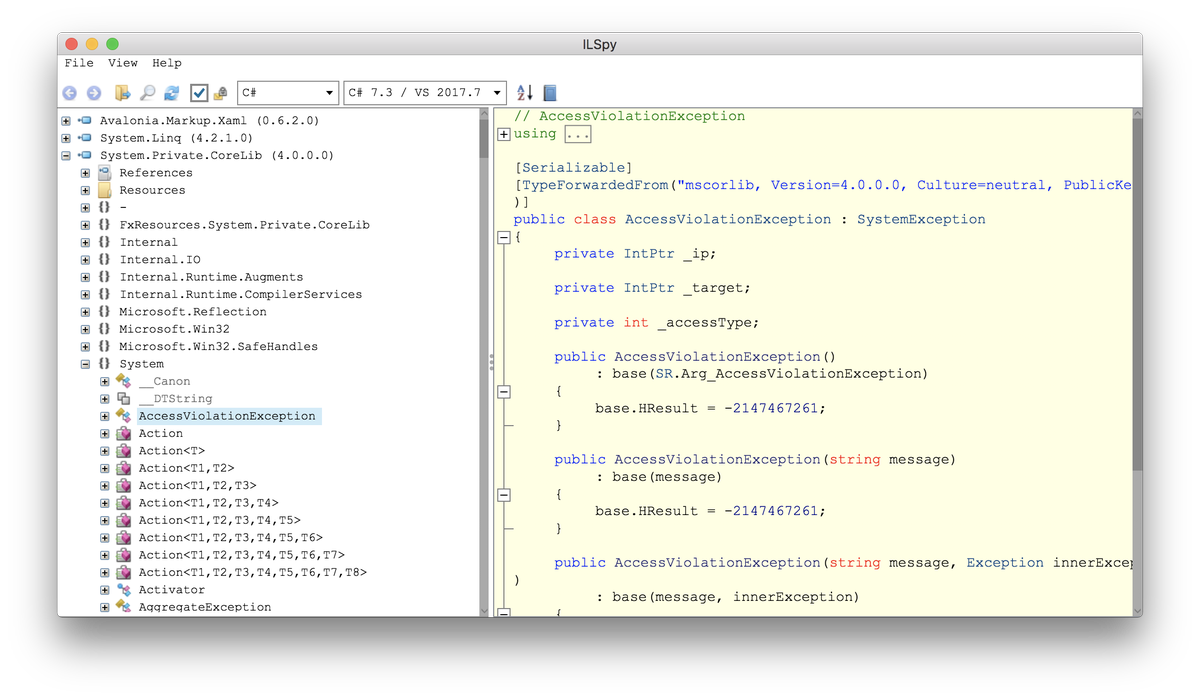Select the Action<T1,T2> tree item
Viewport: 1200px width, 699px height.
[x=187, y=468]
